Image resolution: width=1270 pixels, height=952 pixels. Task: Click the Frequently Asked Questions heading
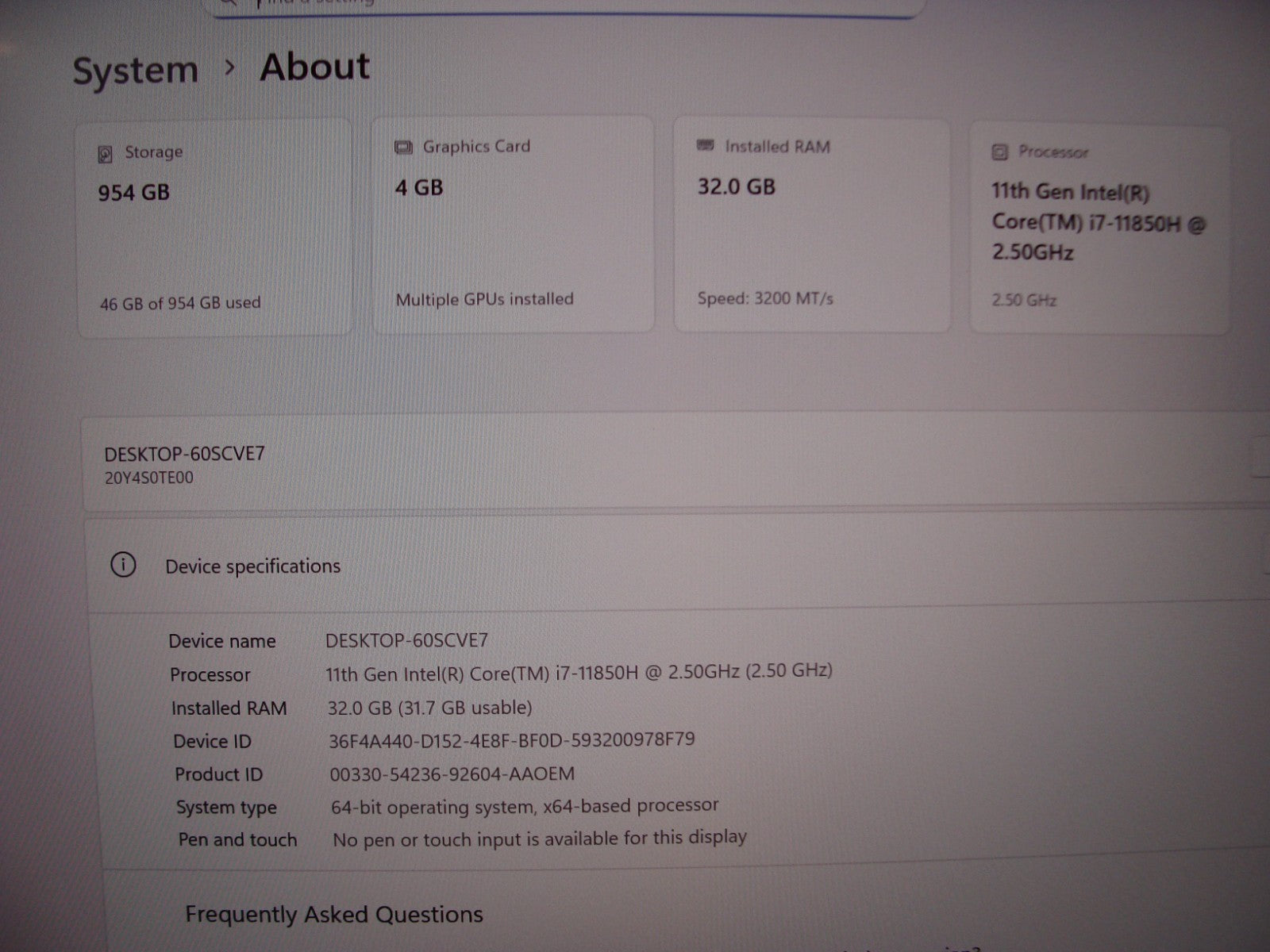click(333, 915)
